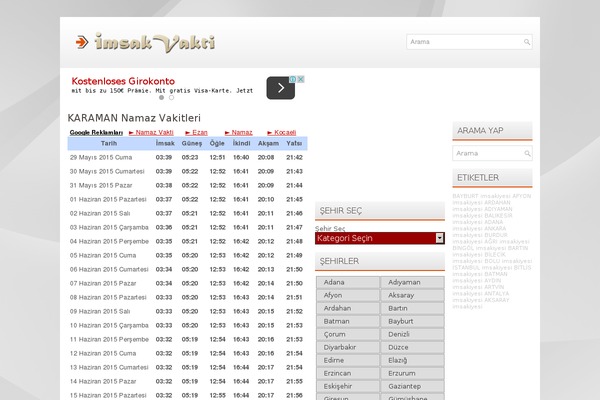
Task: Click the İkindi column header
Action: (x=241, y=144)
